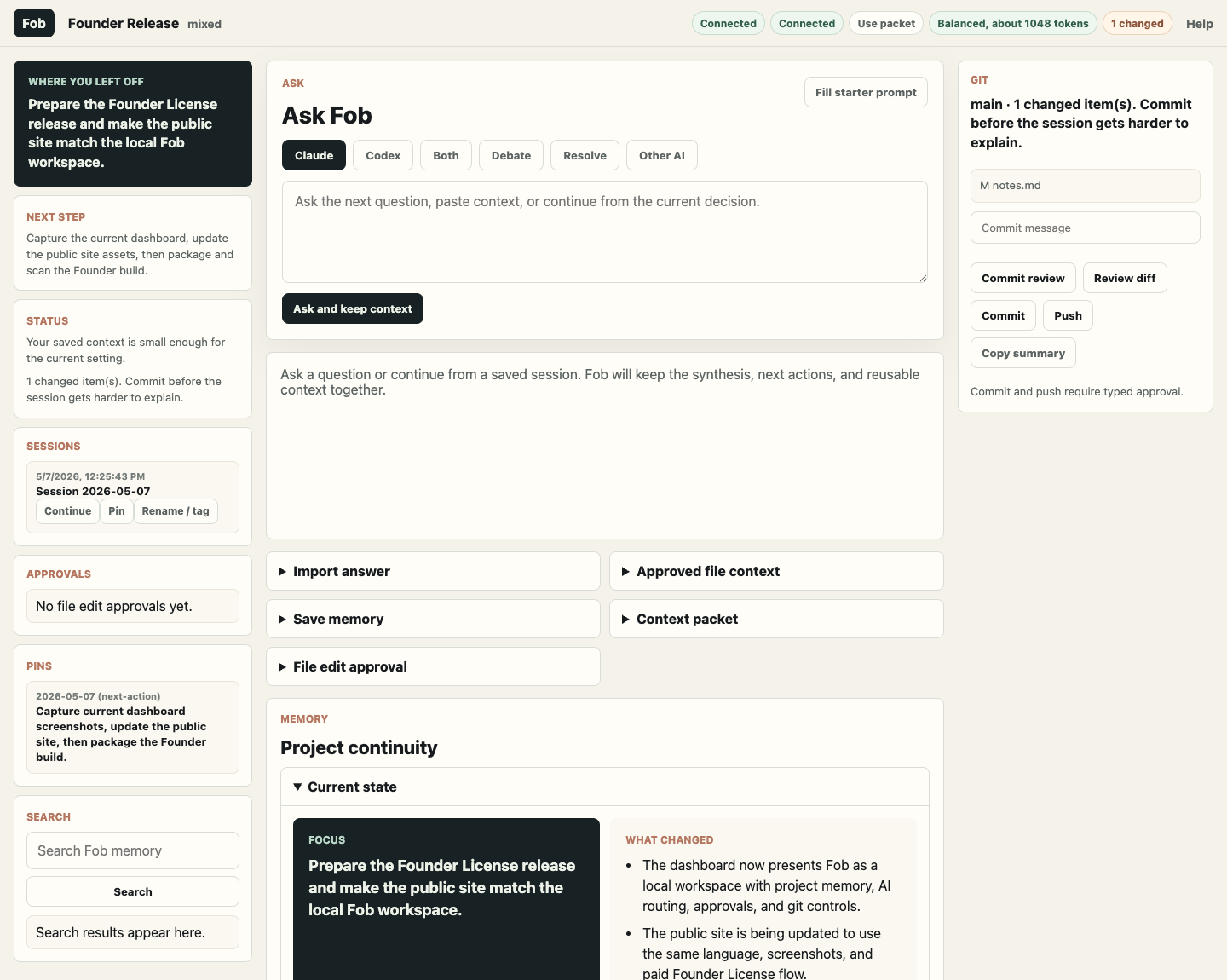This screenshot has height=980, width=1227.
Task: Click the Search button in sidebar
Action: point(133,891)
